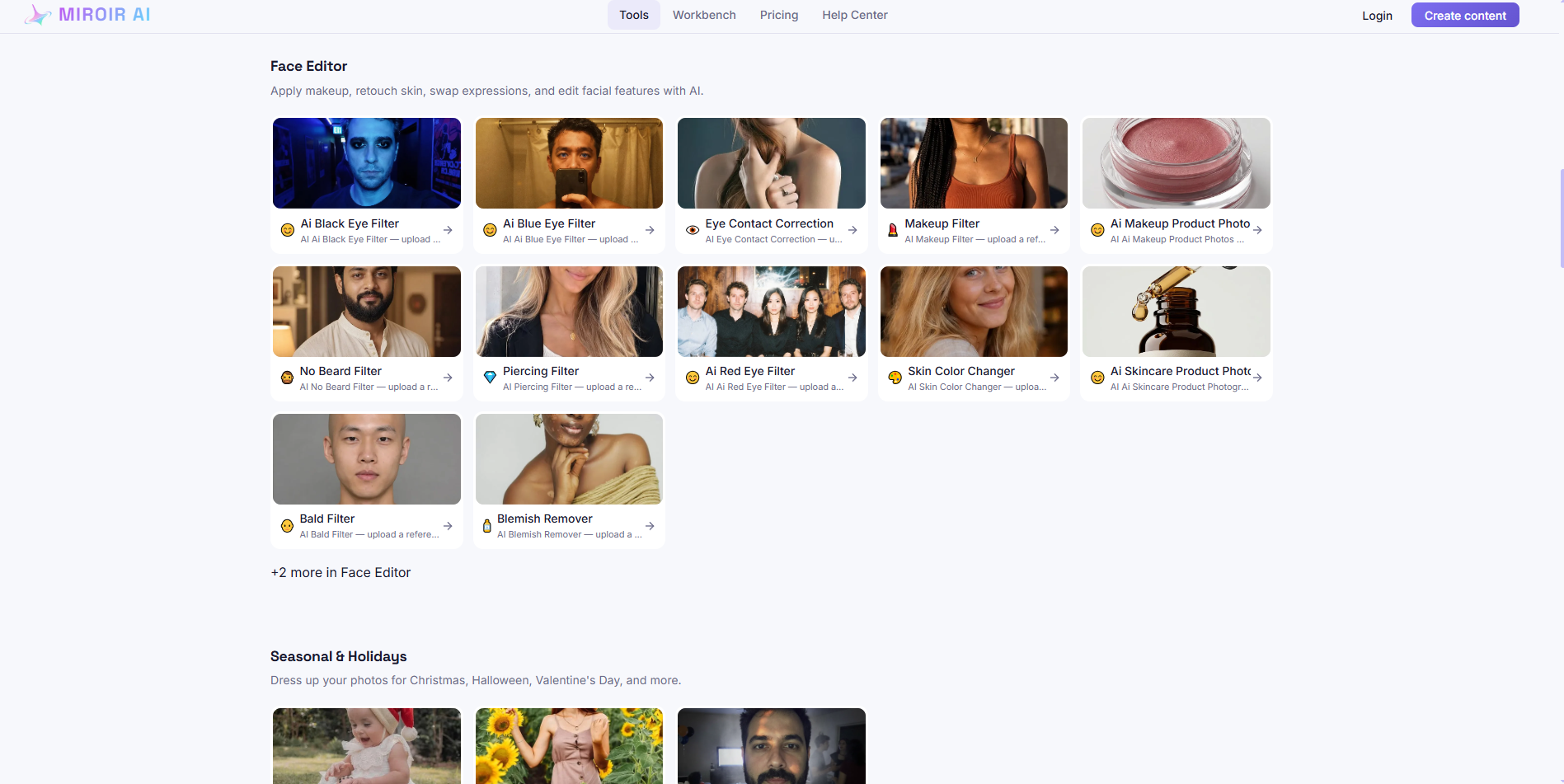This screenshot has height=784, width=1564.
Task: Click the arrow on Piercing Filter card
Action: click(x=650, y=378)
